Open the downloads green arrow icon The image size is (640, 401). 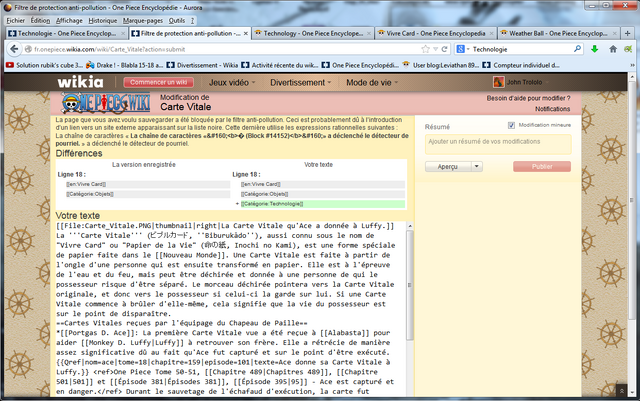coord(594,49)
